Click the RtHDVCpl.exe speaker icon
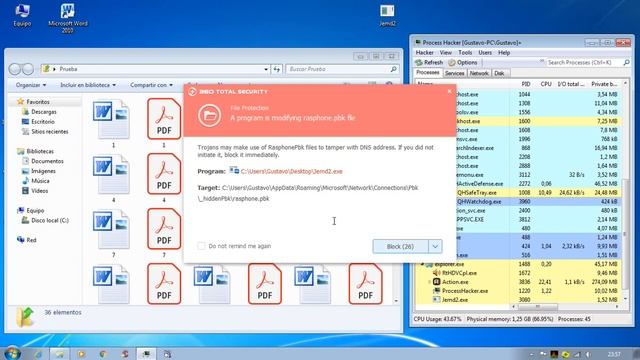This screenshot has height=360, width=640. tap(436, 273)
